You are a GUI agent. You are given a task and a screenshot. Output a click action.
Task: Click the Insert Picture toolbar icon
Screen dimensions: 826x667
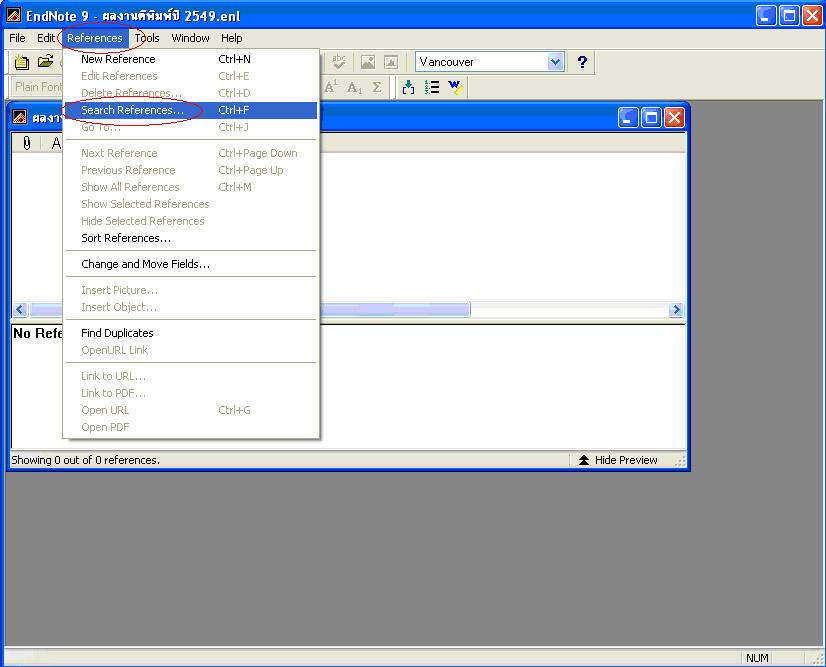[x=368, y=62]
